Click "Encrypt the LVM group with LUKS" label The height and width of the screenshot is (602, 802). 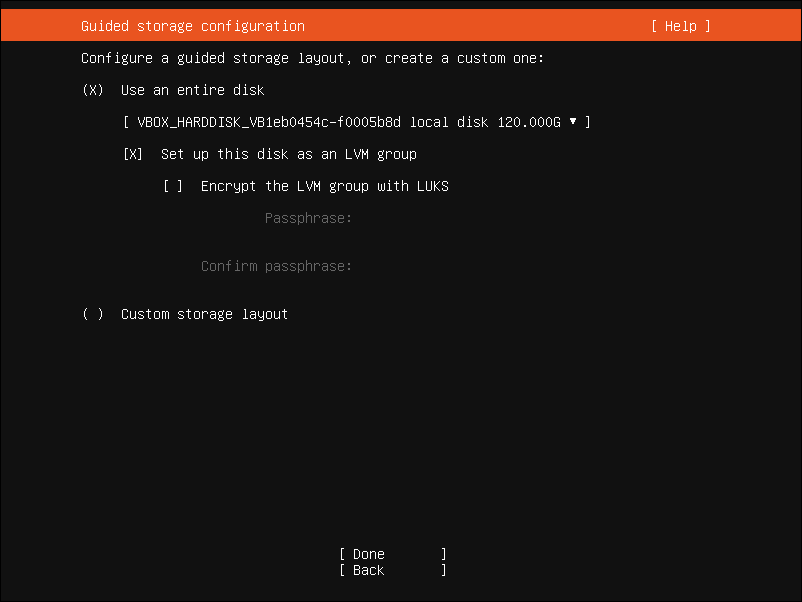pyautogui.click(x=324, y=186)
